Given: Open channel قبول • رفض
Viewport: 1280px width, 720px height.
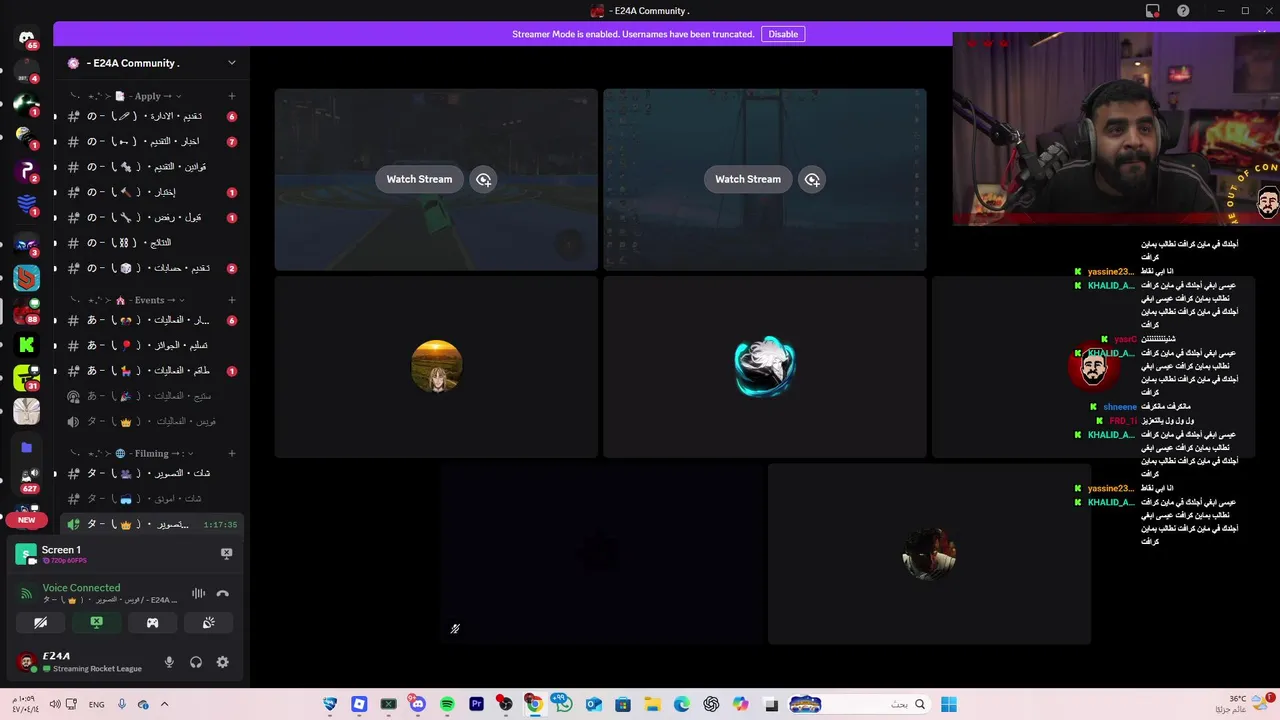Looking at the screenshot, I should [152, 217].
